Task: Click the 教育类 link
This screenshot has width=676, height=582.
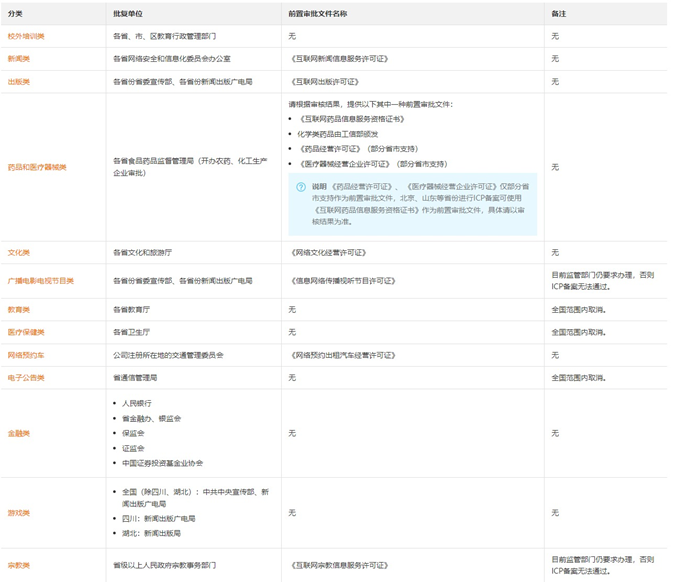Action: click(x=19, y=310)
